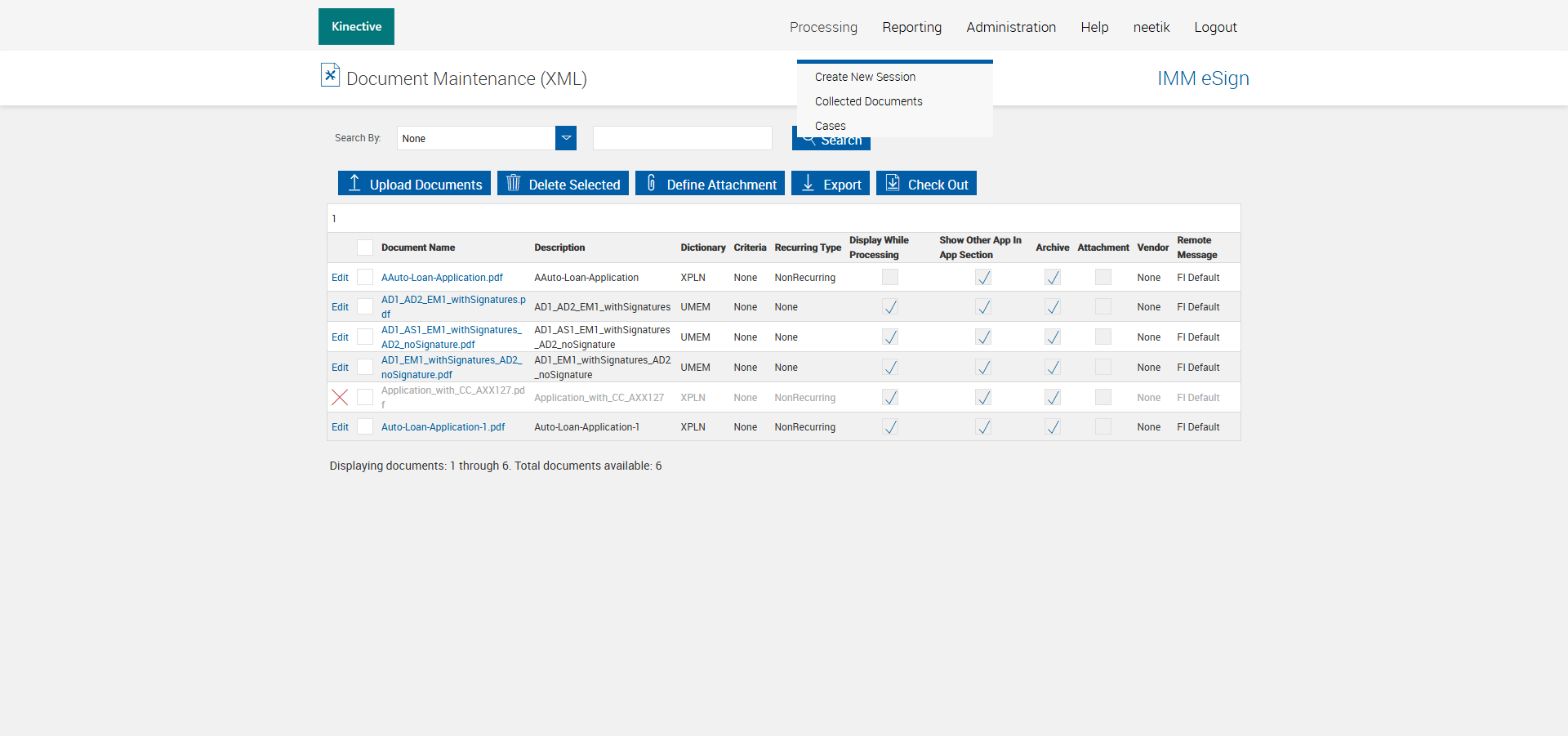Click the Document Maintenance XML page icon
The image size is (1568, 736).
click(x=330, y=75)
